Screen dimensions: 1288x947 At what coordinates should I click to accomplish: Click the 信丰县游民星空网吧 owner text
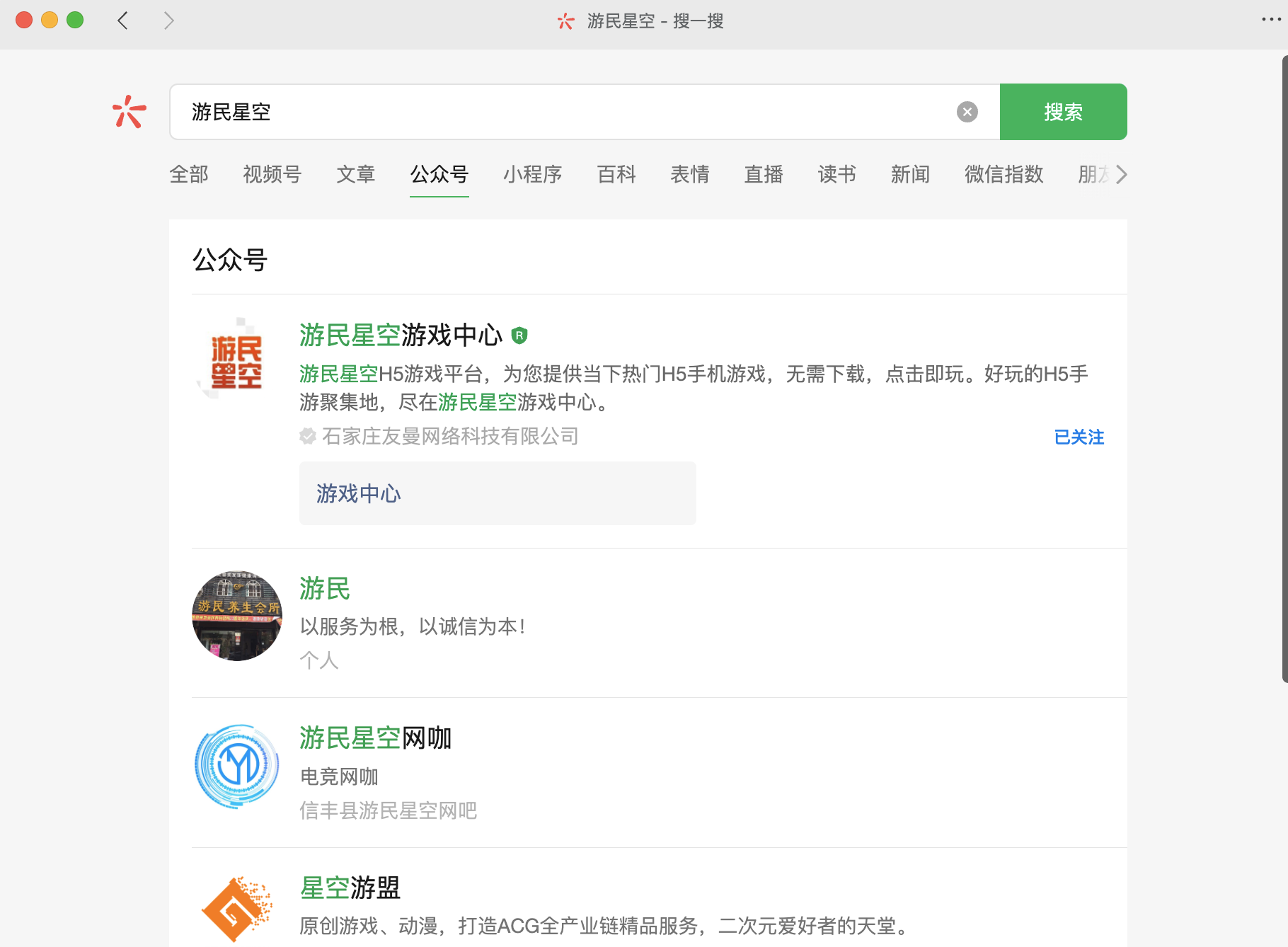point(389,810)
